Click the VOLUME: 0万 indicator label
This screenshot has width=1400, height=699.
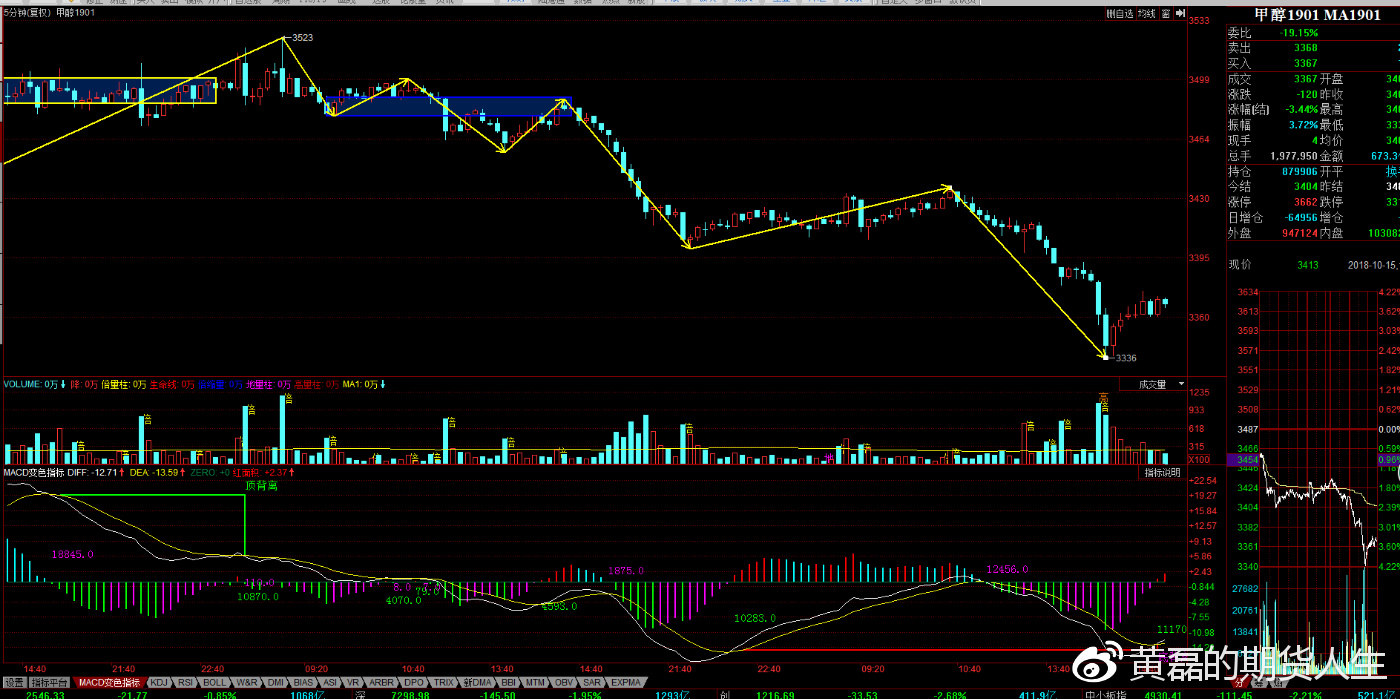click(x=29, y=384)
